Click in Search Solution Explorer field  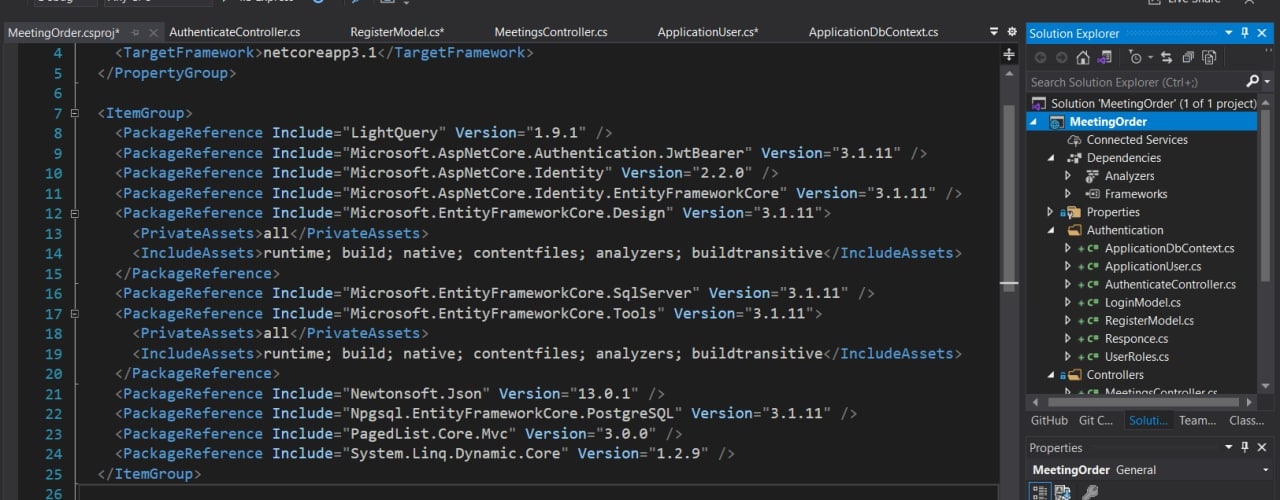click(x=1135, y=82)
